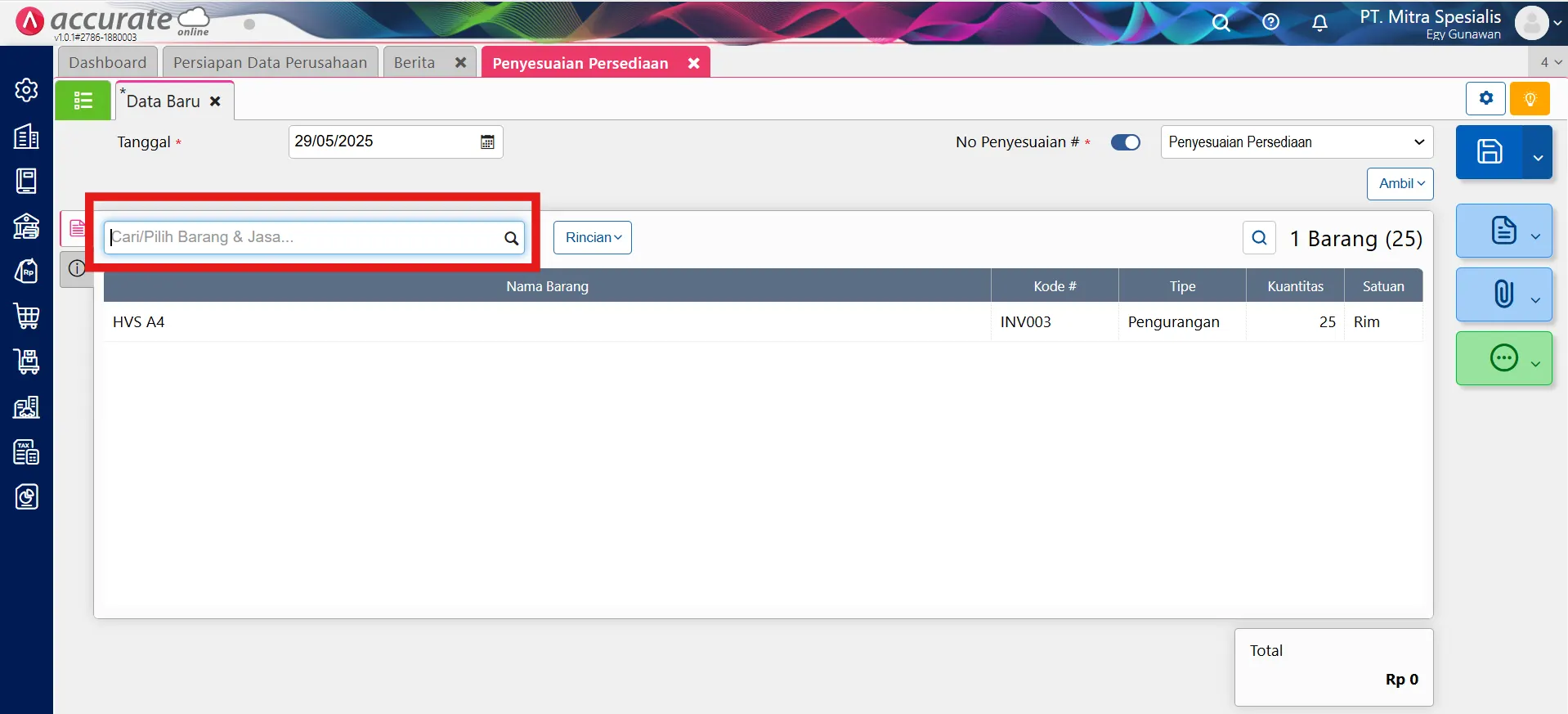Open the Rincian dropdown
Image resolution: width=1568 pixels, height=714 pixels.
593,237
